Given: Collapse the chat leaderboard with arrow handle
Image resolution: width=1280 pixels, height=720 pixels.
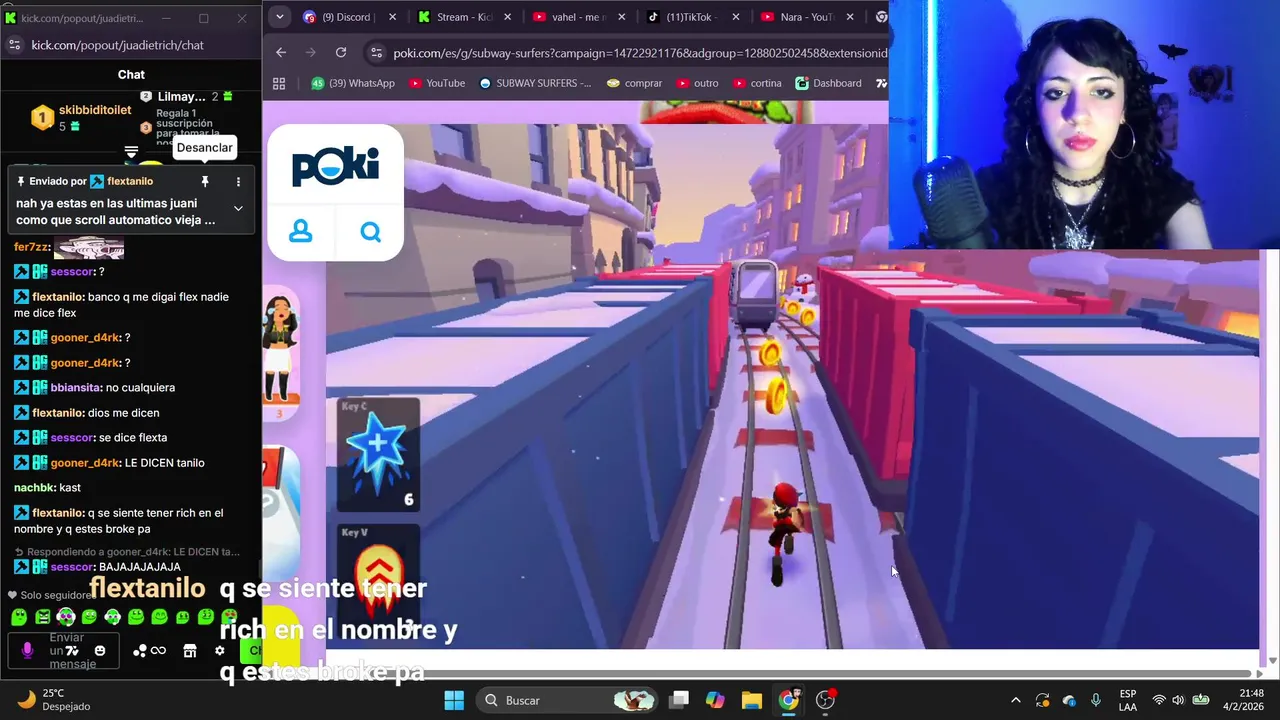Looking at the screenshot, I should 131,151.
